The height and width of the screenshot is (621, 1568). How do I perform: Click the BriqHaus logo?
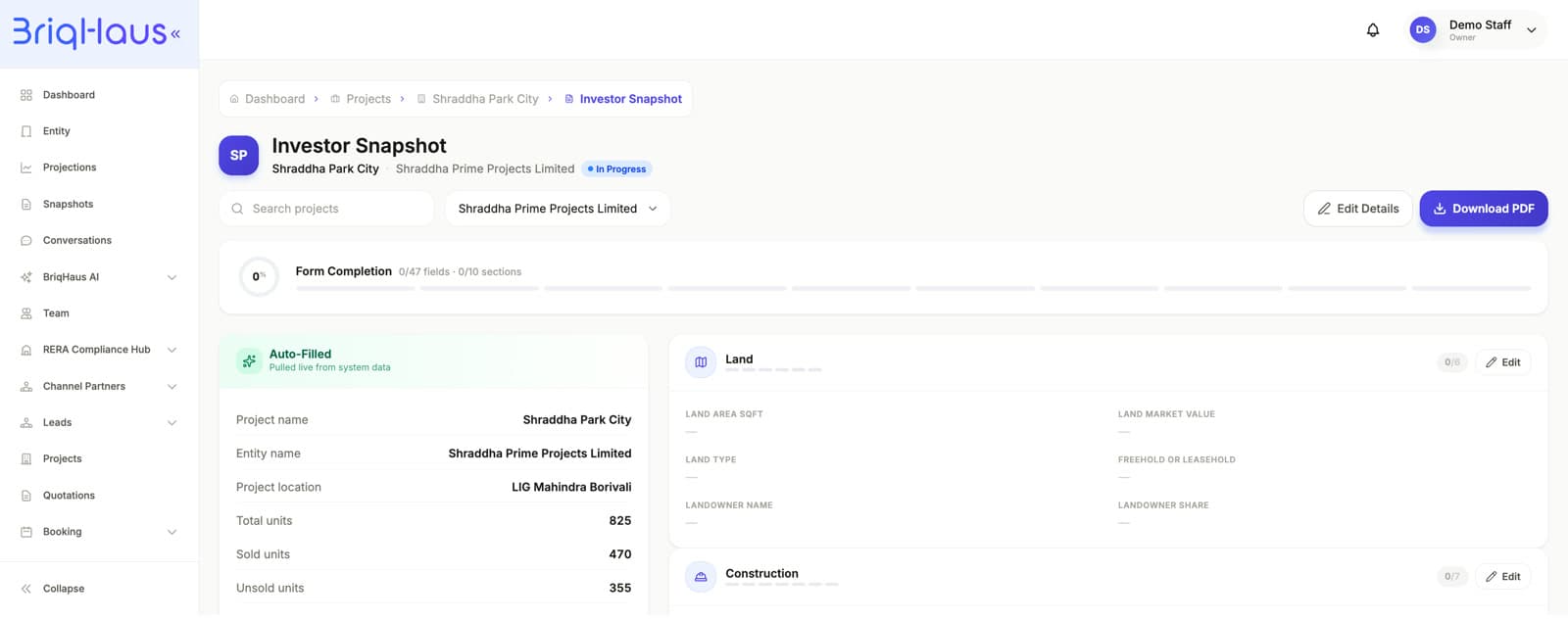point(89,32)
